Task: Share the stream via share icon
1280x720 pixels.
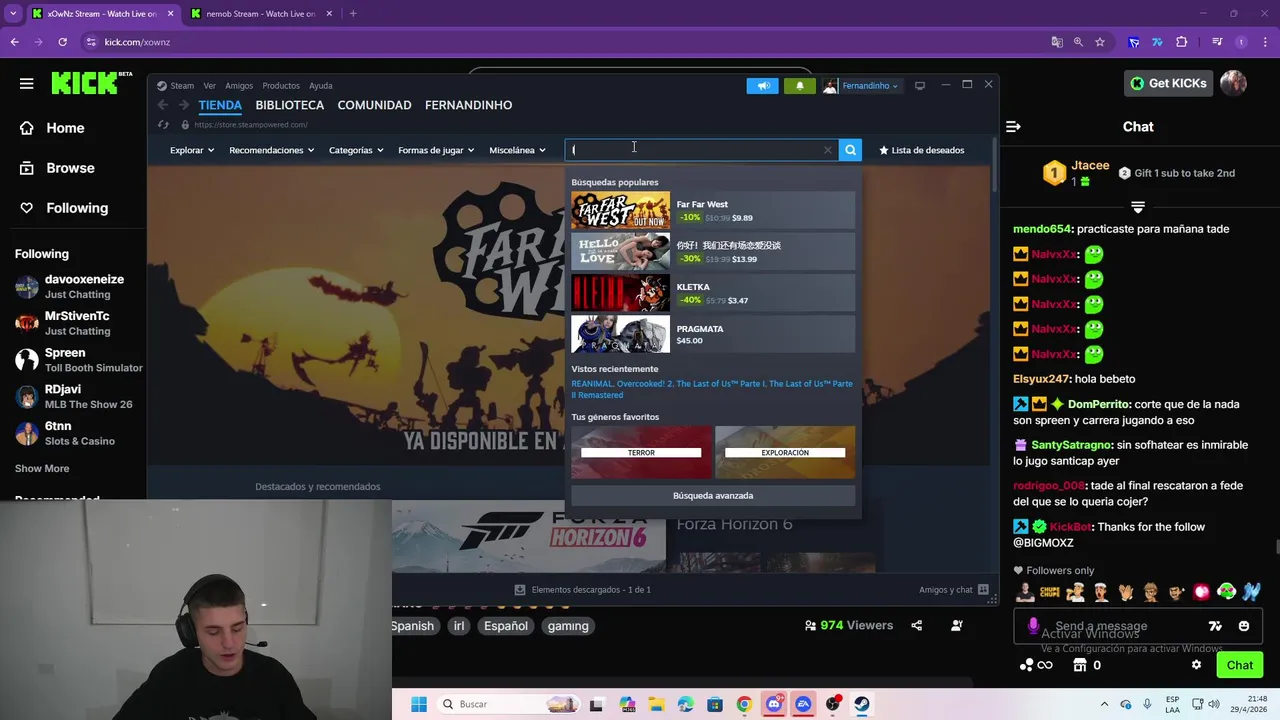Action: [x=916, y=626]
